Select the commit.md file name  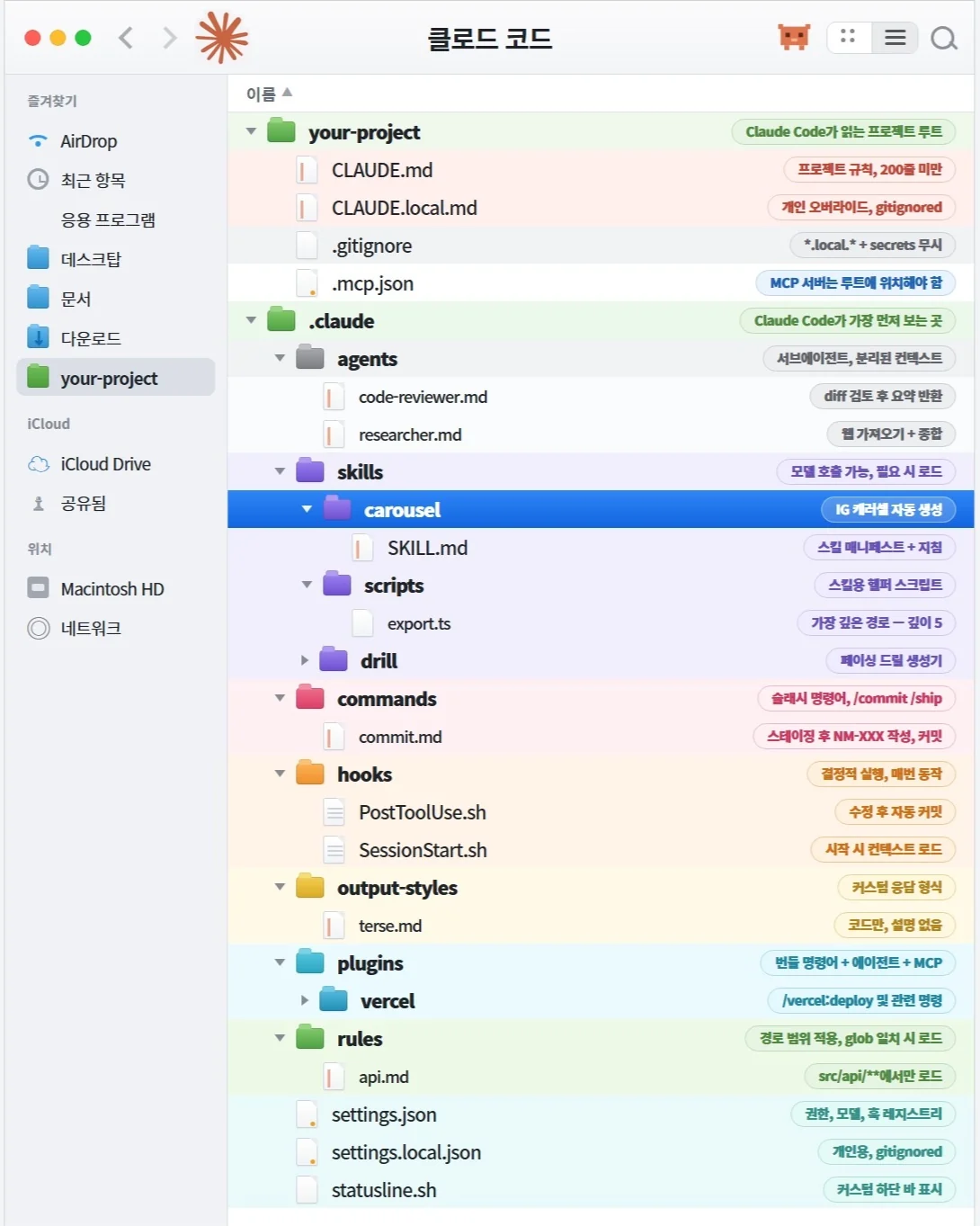[x=400, y=737]
